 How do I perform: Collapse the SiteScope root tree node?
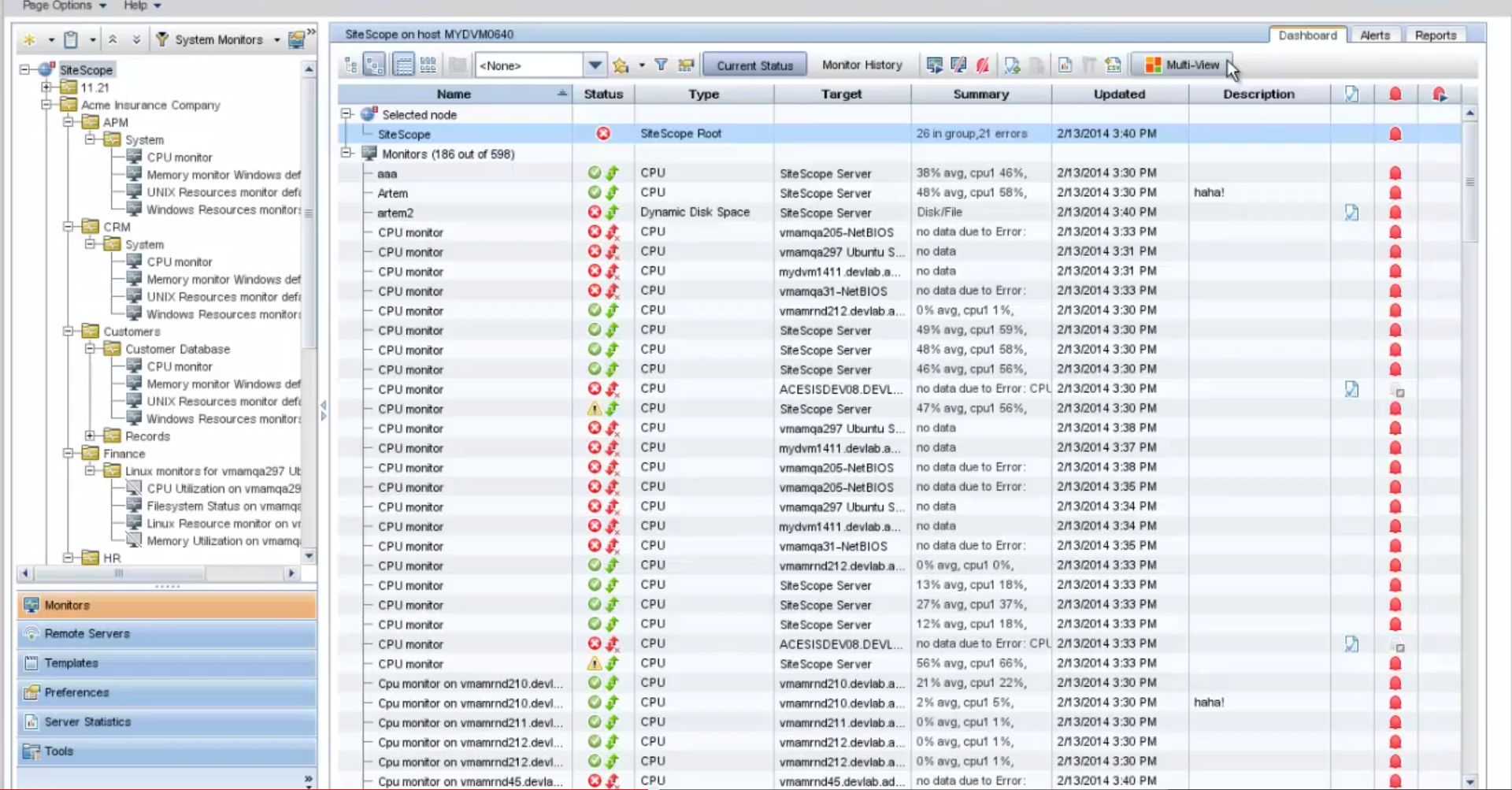[25, 69]
